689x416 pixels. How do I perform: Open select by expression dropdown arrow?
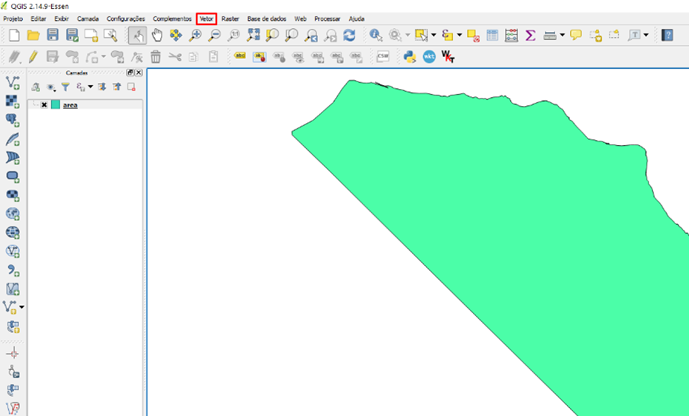point(459,35)
